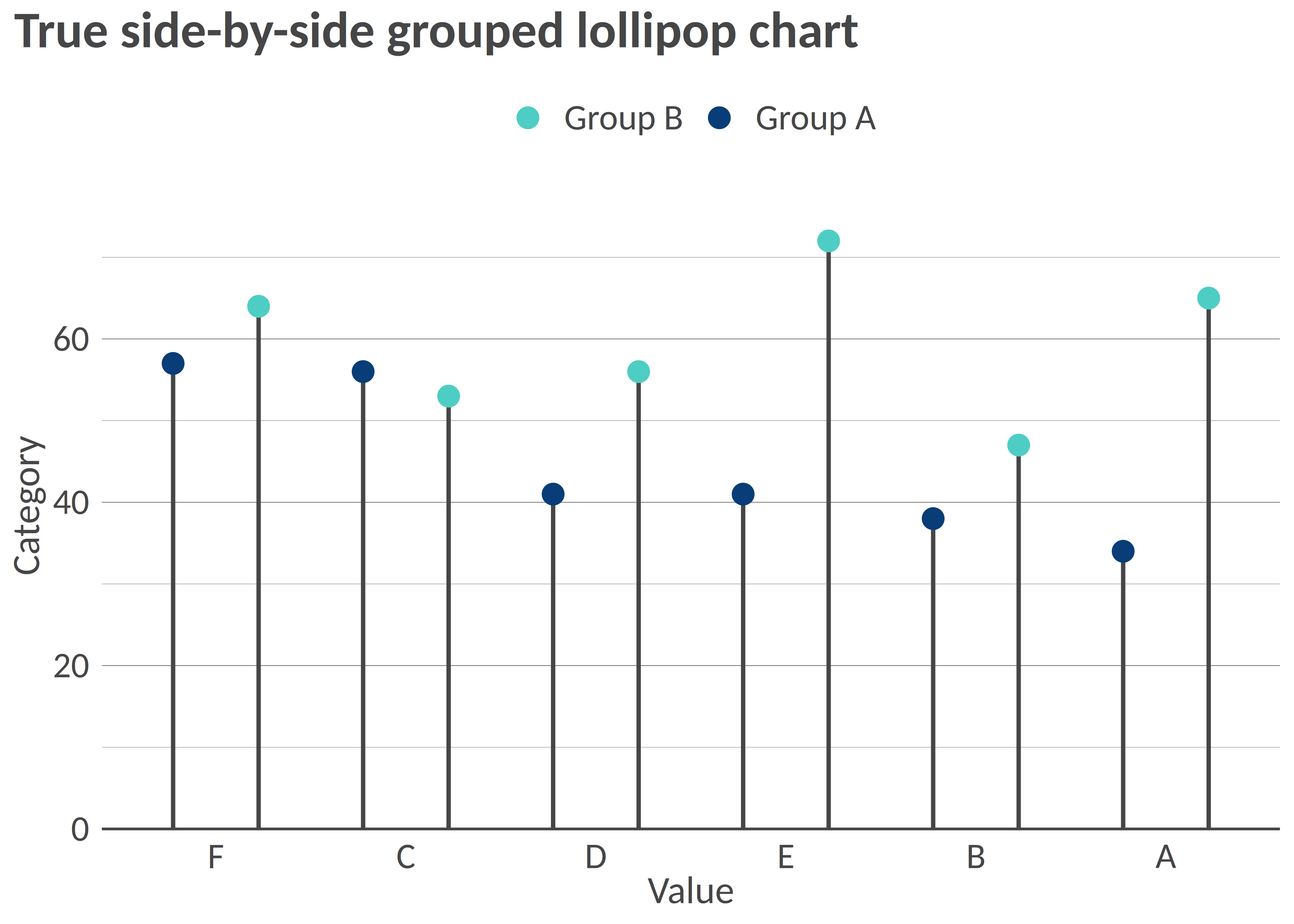Click the "Category" y-axis title
This screenshot has width=1294, height=924.
click(28, 505)
